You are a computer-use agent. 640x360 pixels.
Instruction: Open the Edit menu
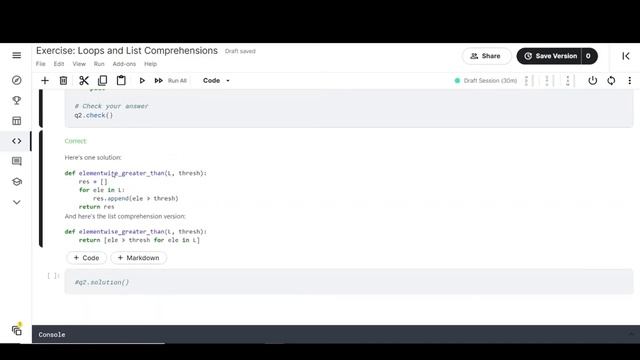[59, 64]
